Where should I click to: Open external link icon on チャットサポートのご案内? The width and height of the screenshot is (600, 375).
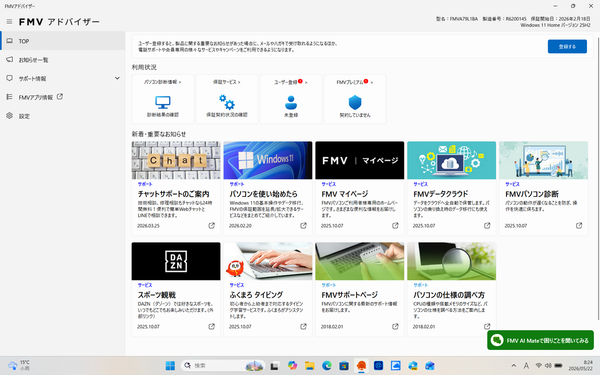tap(212, 225)
